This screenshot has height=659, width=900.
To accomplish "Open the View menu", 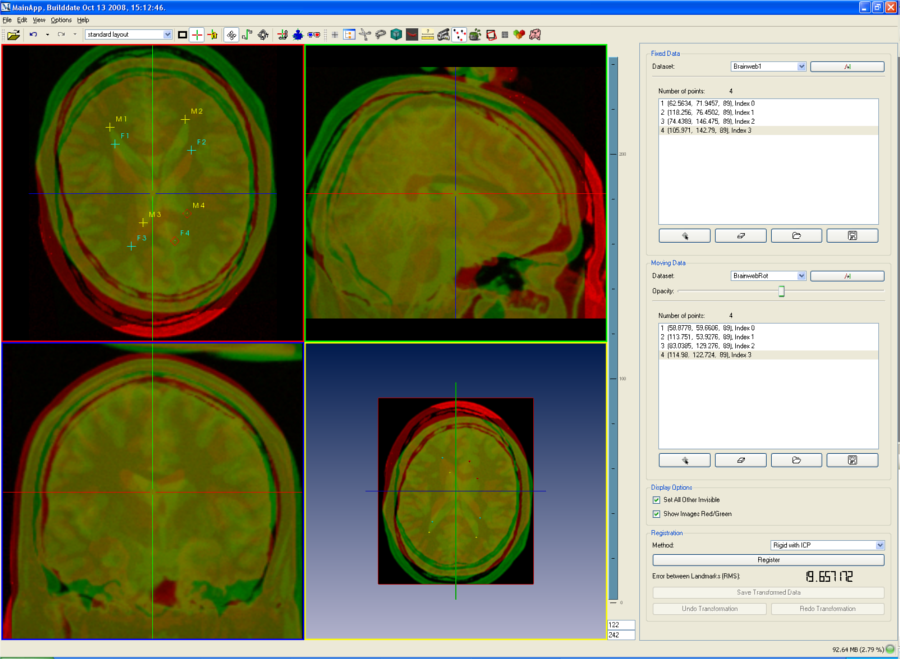I will tap(38, 20).
